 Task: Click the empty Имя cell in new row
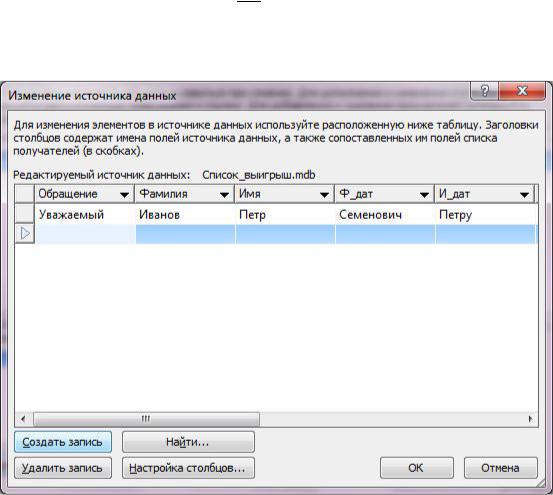[x=285, y=234]
